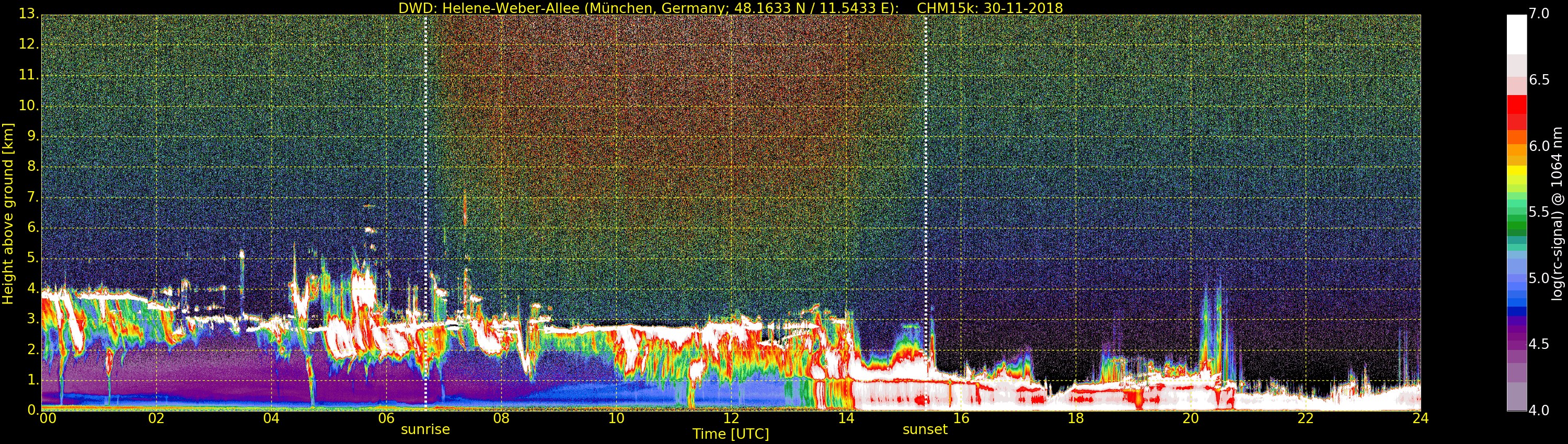Viewport: 1568px width, 444px height.
Task: Click the "13." height axis tick label
Action: click(29, 14)
